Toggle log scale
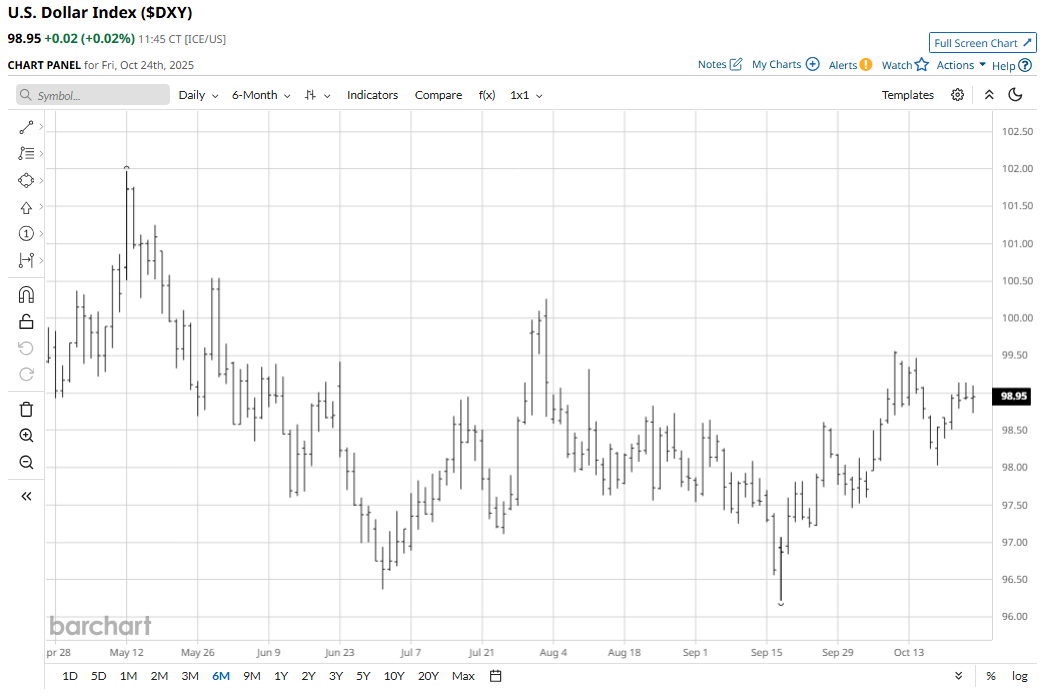 coord(1020,676)
